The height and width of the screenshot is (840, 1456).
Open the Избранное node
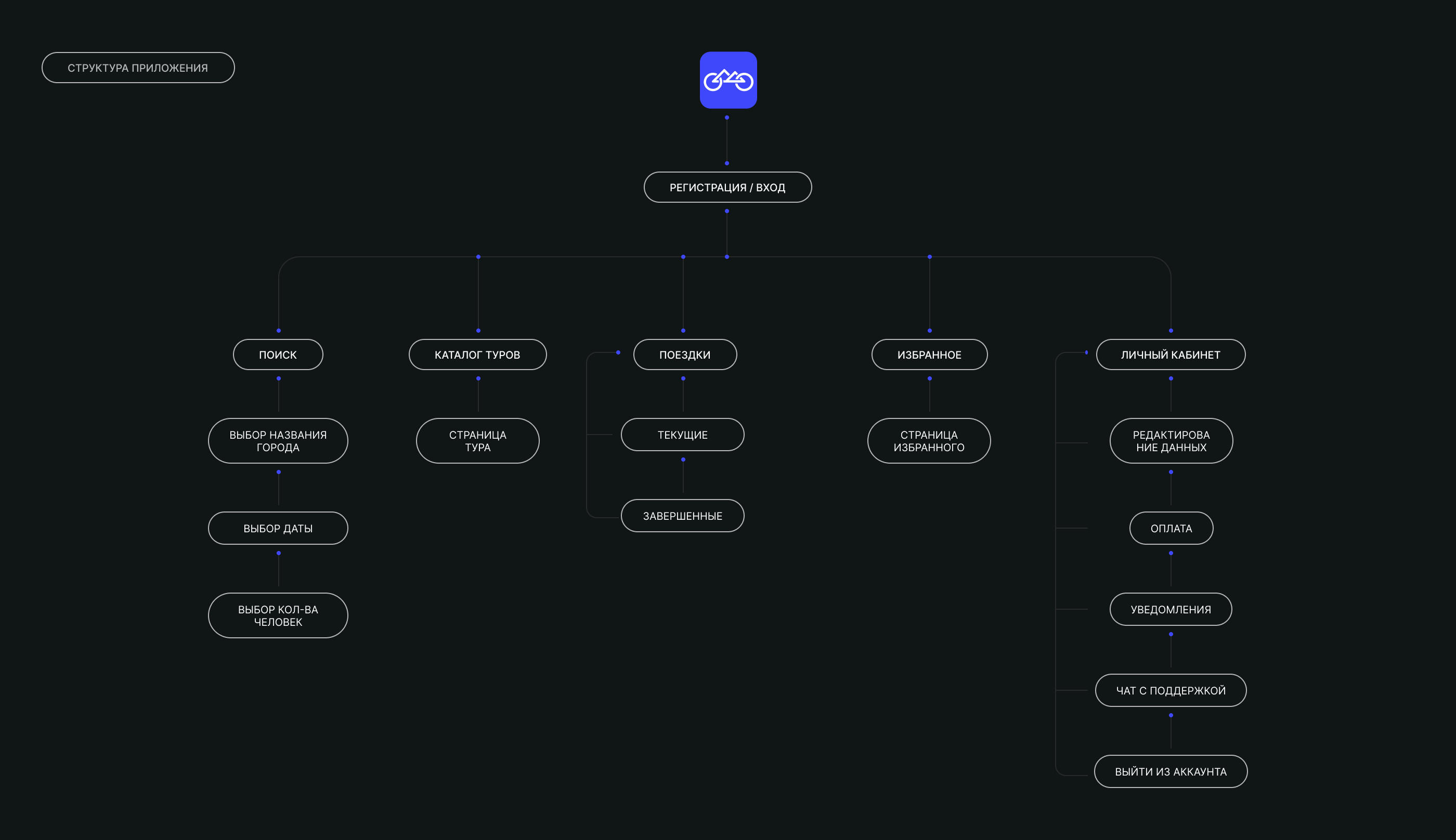[929, 355]
